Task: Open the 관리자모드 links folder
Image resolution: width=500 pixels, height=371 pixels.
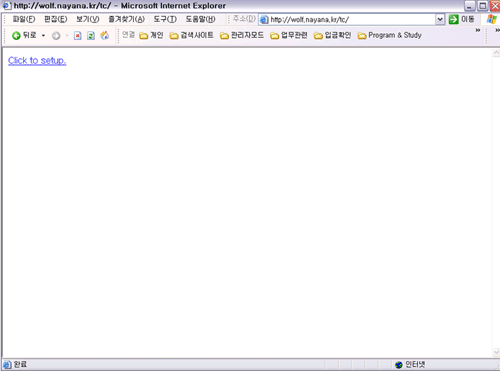Action: (242, 35)
